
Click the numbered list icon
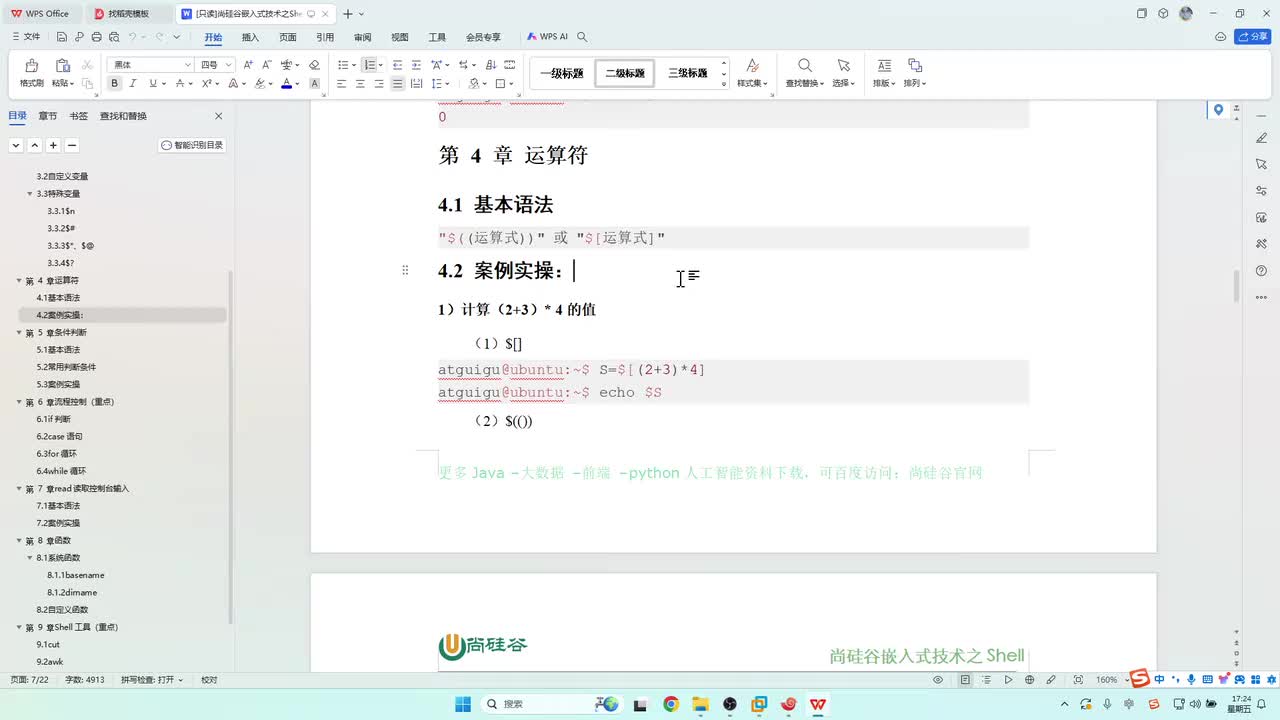pyautogui.click(x=369, y=65)
